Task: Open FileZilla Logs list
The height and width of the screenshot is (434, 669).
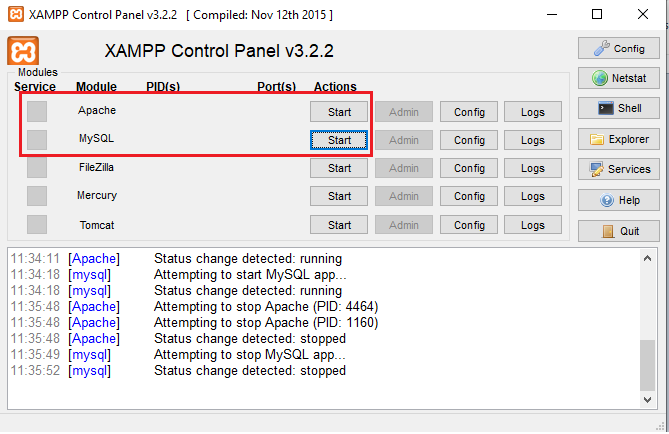Action: coord(532,168)
